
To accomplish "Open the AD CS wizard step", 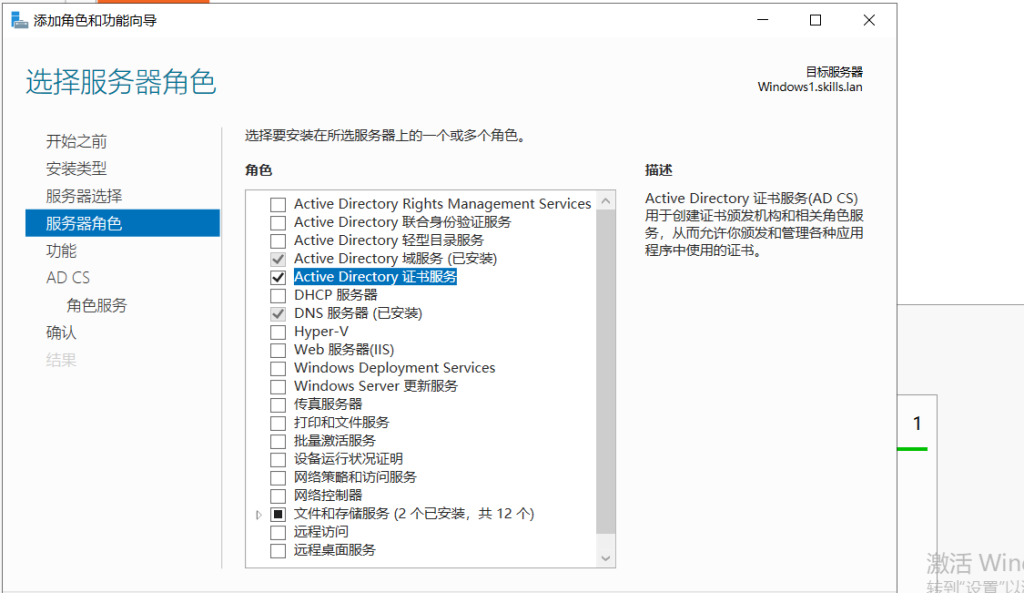I will pos(68,278).
